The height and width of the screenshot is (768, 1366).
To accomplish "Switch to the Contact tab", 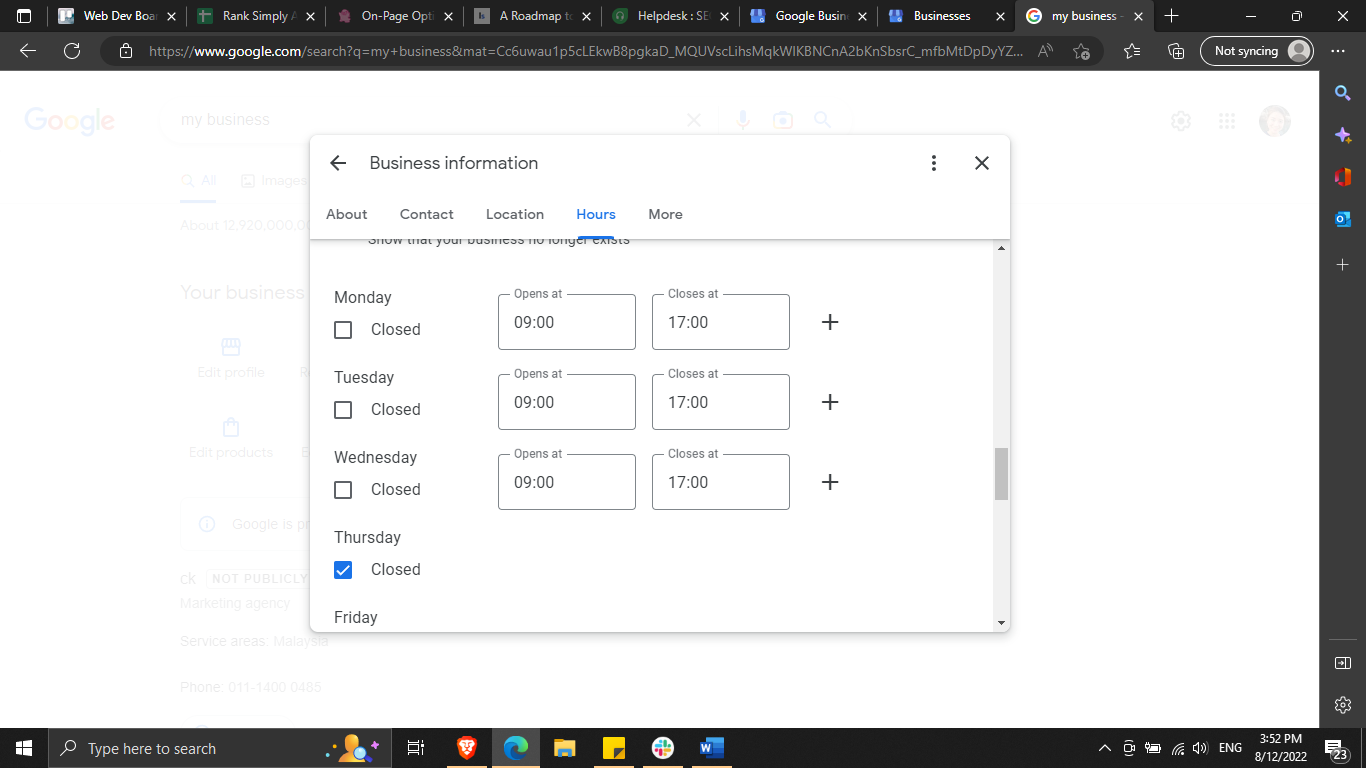I will (x=426, y=214).
